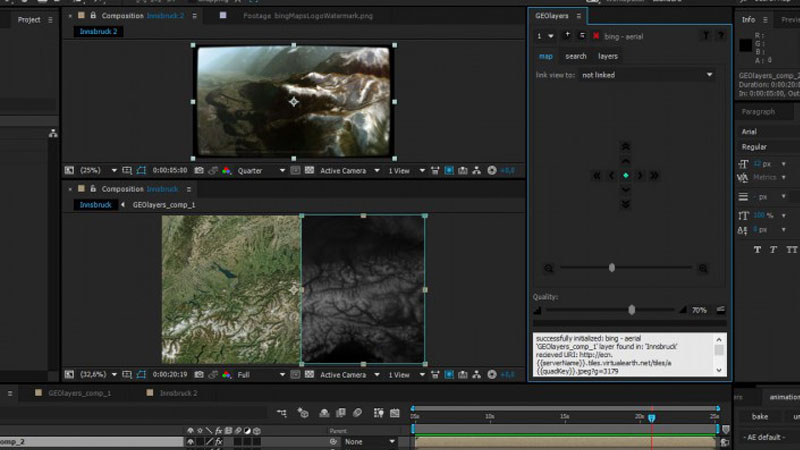The width and height of the screenshot is (800, 450).
Task: Open Active Camera dropdown in upper viewer
Action: click(x=349, y=170)
